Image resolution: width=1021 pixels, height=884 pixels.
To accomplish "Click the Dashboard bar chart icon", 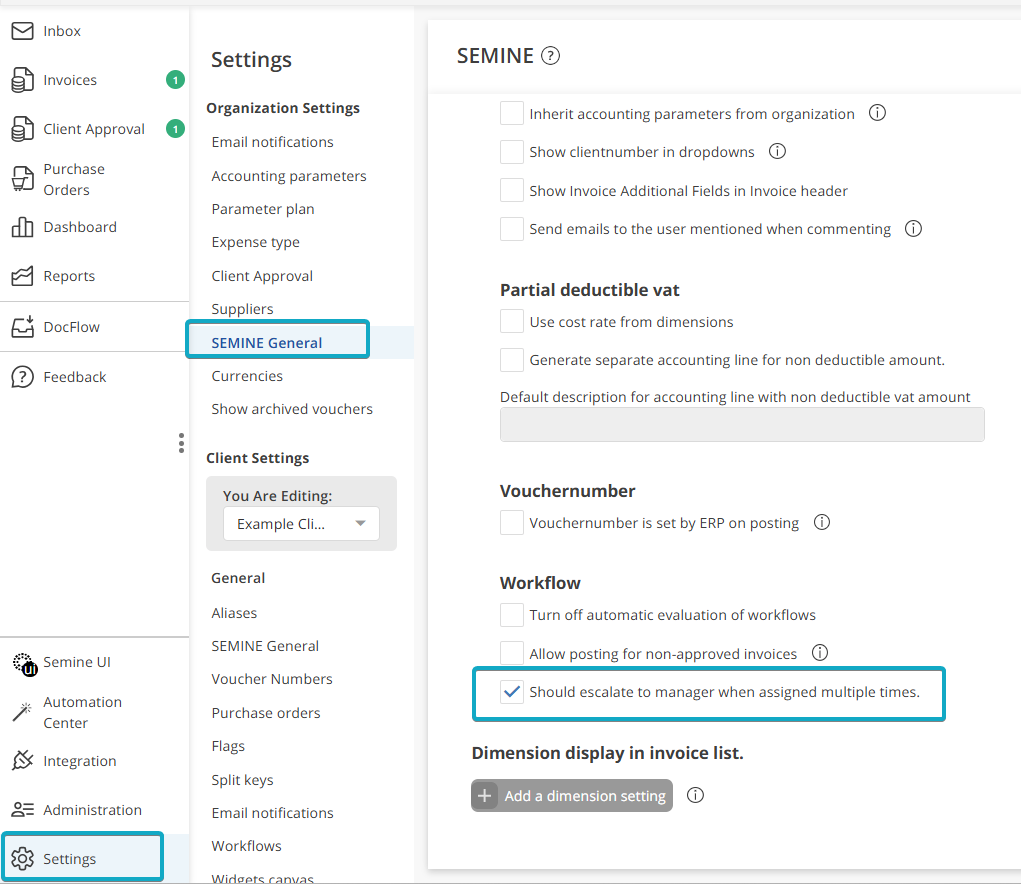I will pos(22,227).
